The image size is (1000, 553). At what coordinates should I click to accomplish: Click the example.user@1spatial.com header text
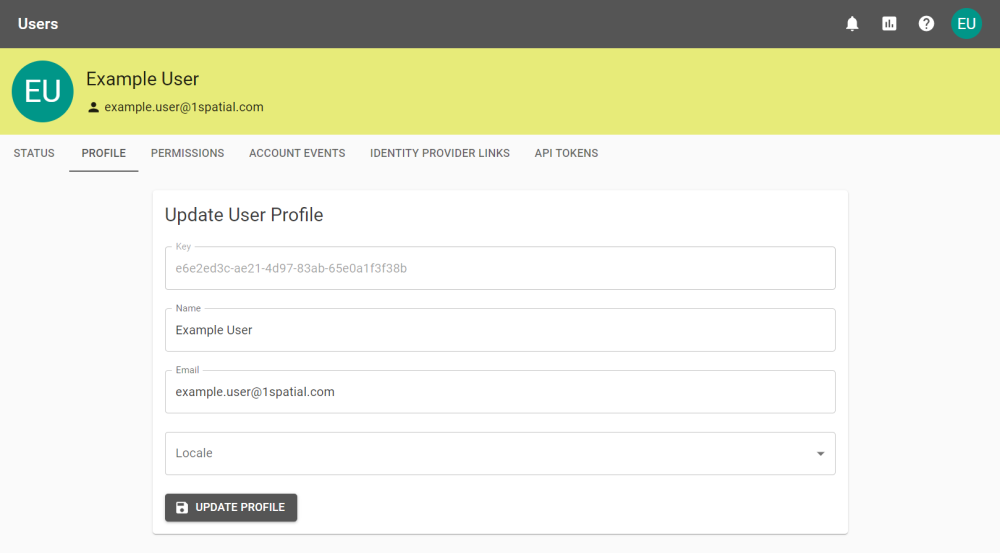pos(184,107)
